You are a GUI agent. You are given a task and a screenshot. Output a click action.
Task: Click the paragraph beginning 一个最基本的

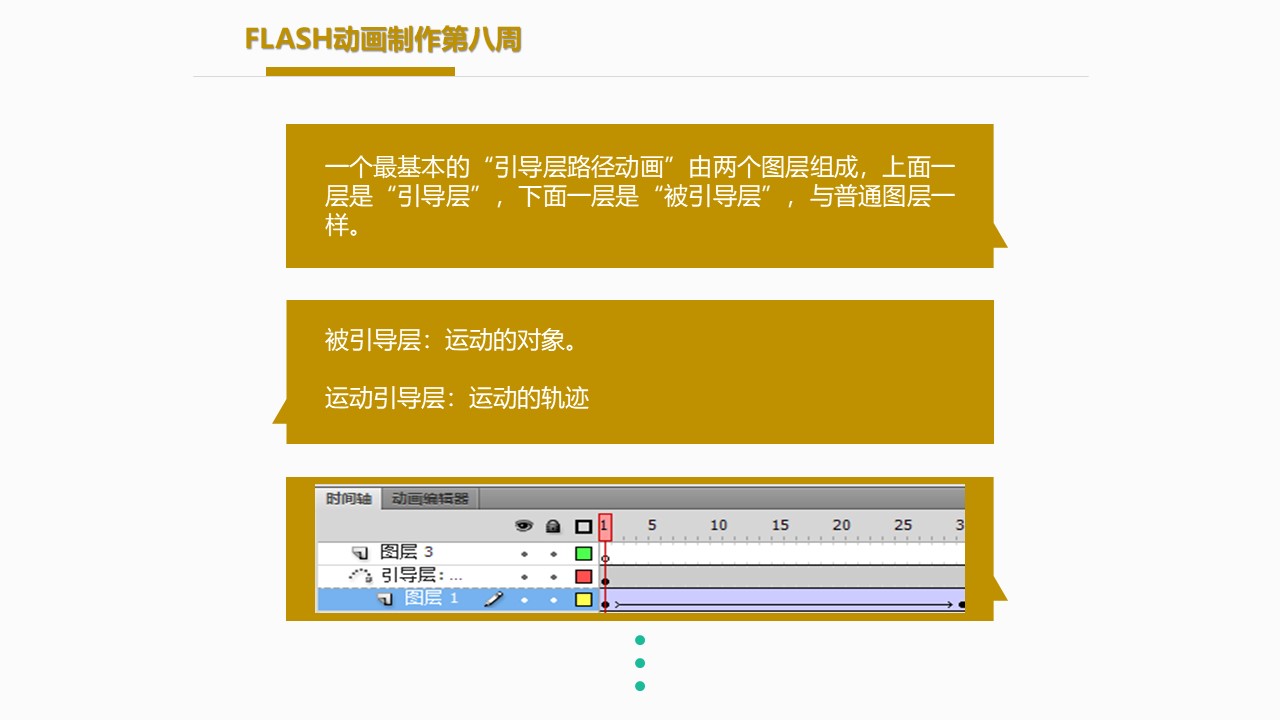point(640,196)
